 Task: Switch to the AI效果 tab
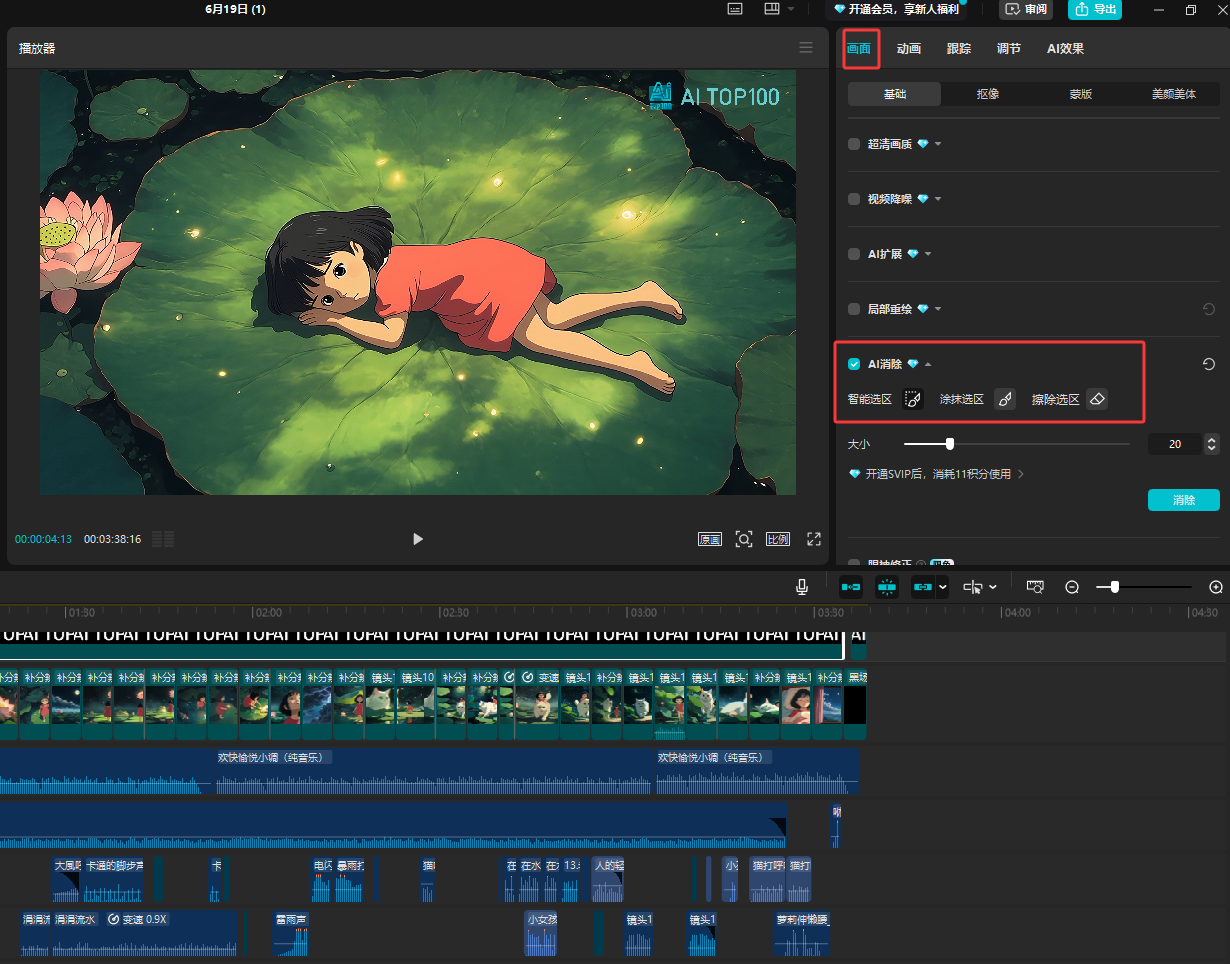[1065, 49]
